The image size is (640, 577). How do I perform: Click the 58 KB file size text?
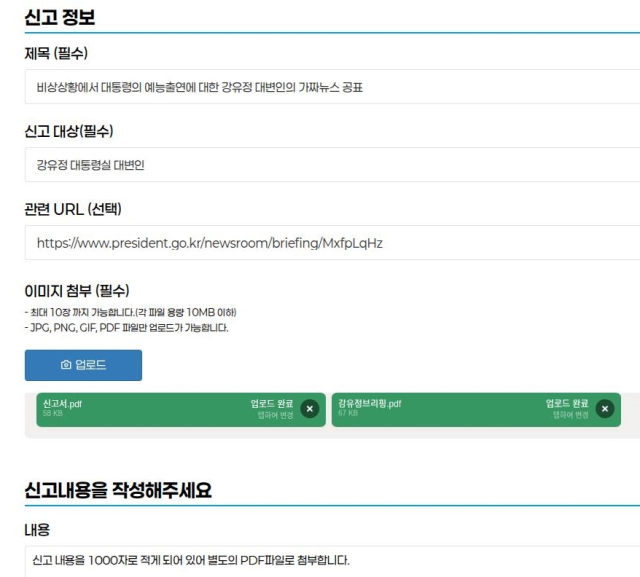point(52,413)
